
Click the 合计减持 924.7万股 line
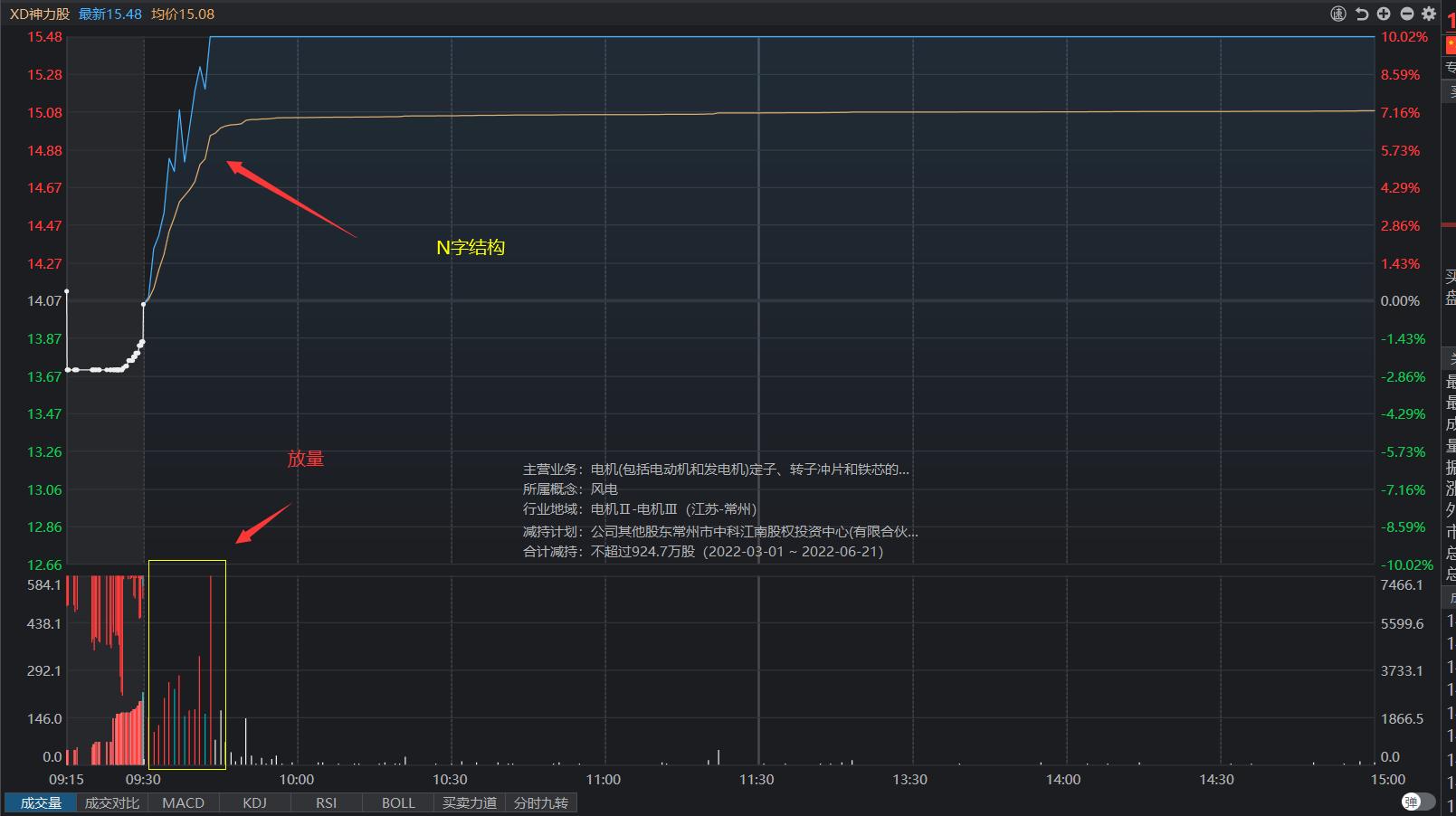703,551
